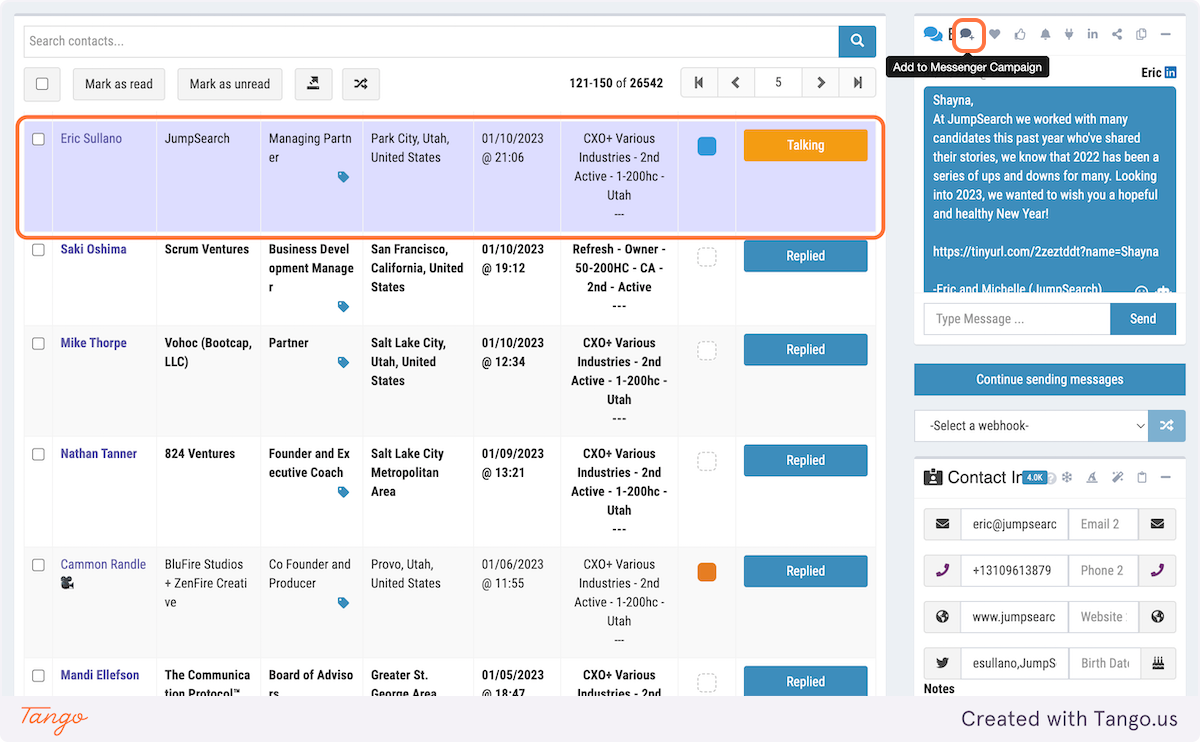Click the globe icon beside Website 2 field

pos(1157,616)
